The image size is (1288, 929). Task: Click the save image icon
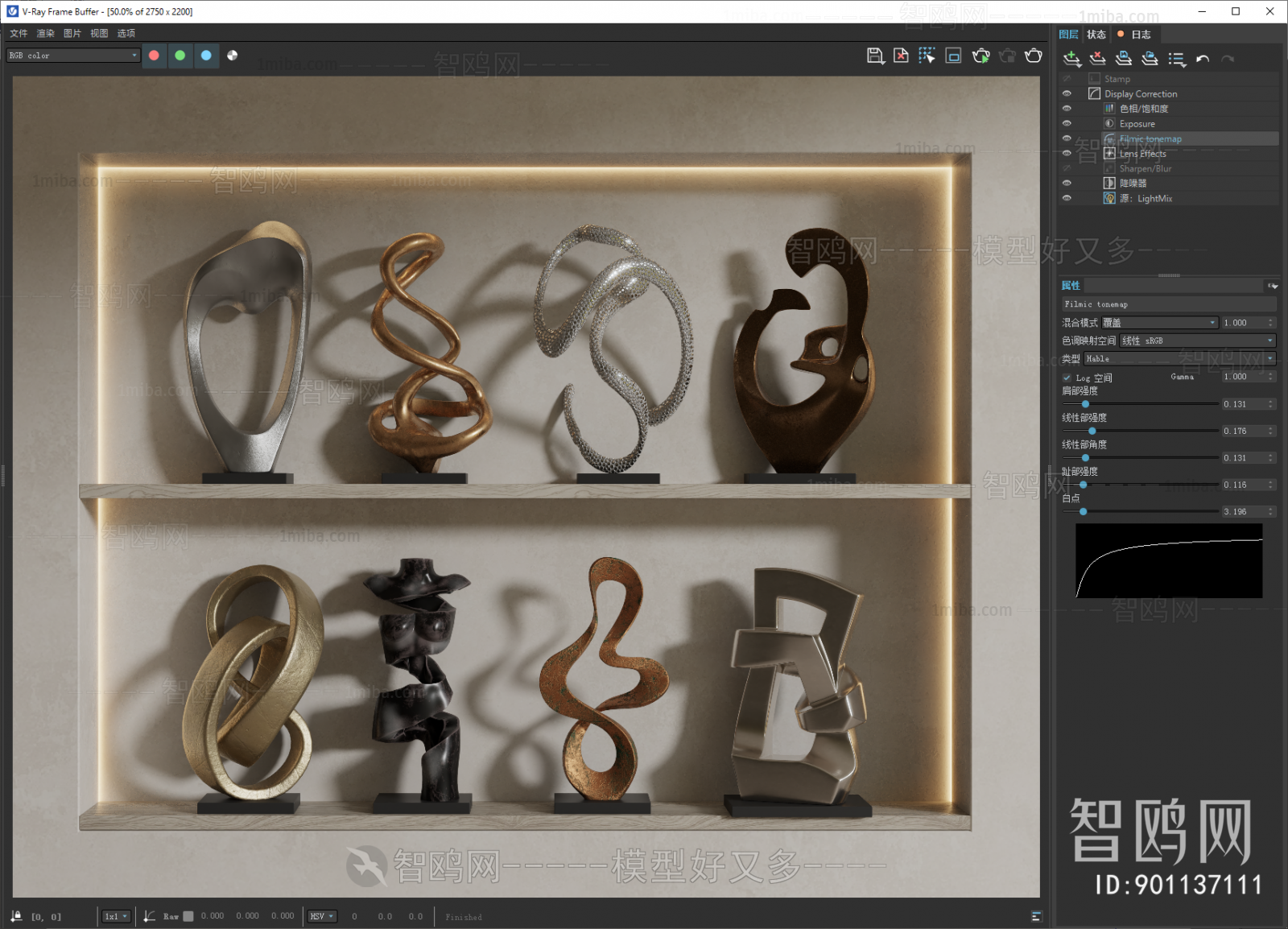click(x=875, y=56)
